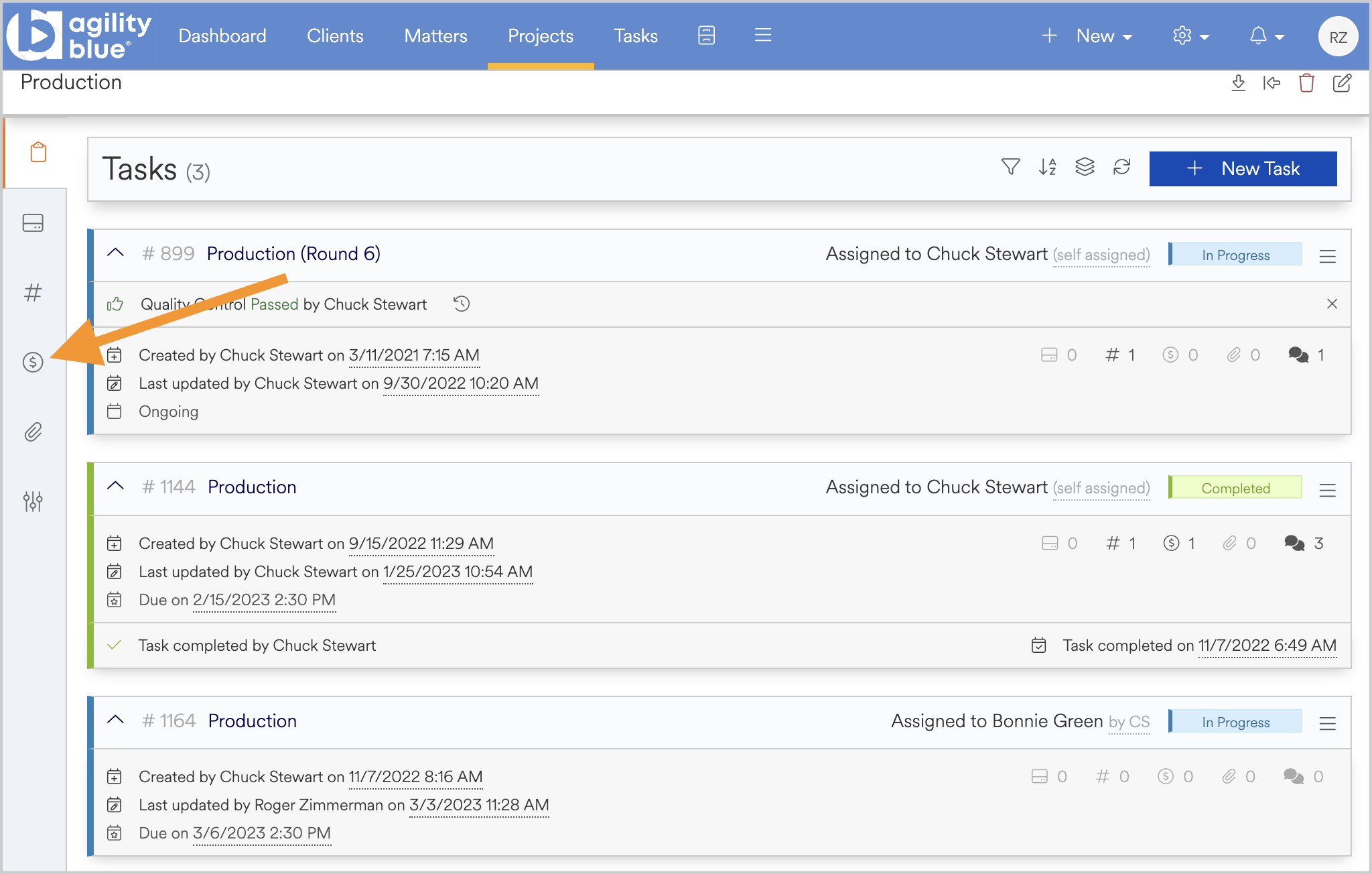Go to the Matters tab

pyautogui.click(x=435, y=36)
